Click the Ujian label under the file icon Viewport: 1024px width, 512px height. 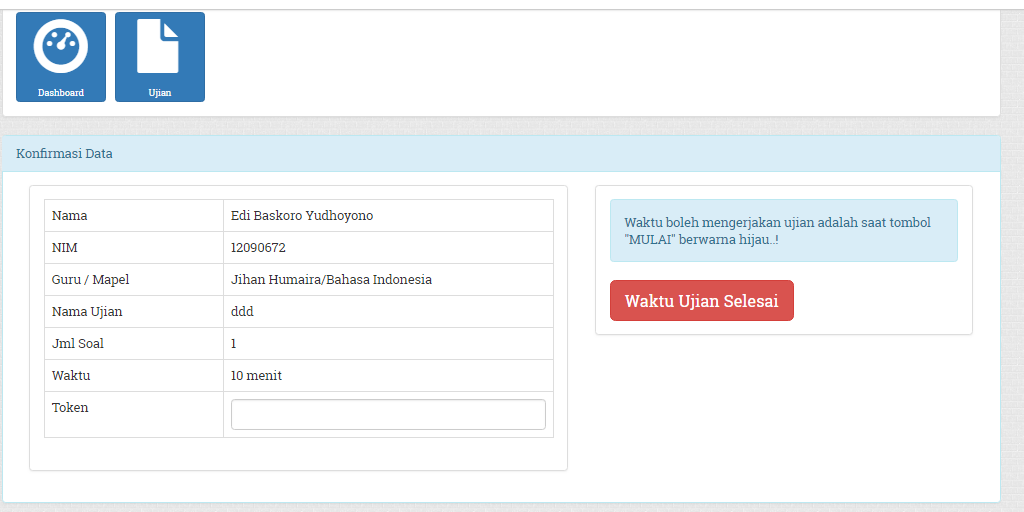(160, 93)
